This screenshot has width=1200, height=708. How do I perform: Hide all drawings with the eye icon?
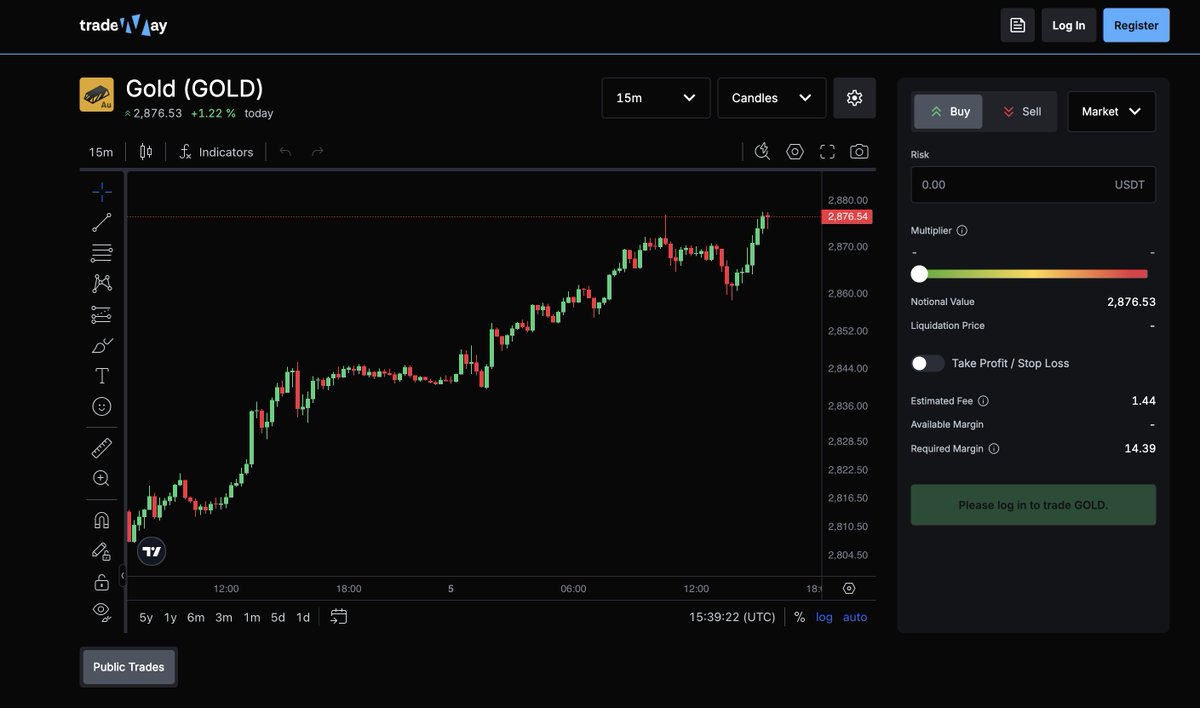100,611
